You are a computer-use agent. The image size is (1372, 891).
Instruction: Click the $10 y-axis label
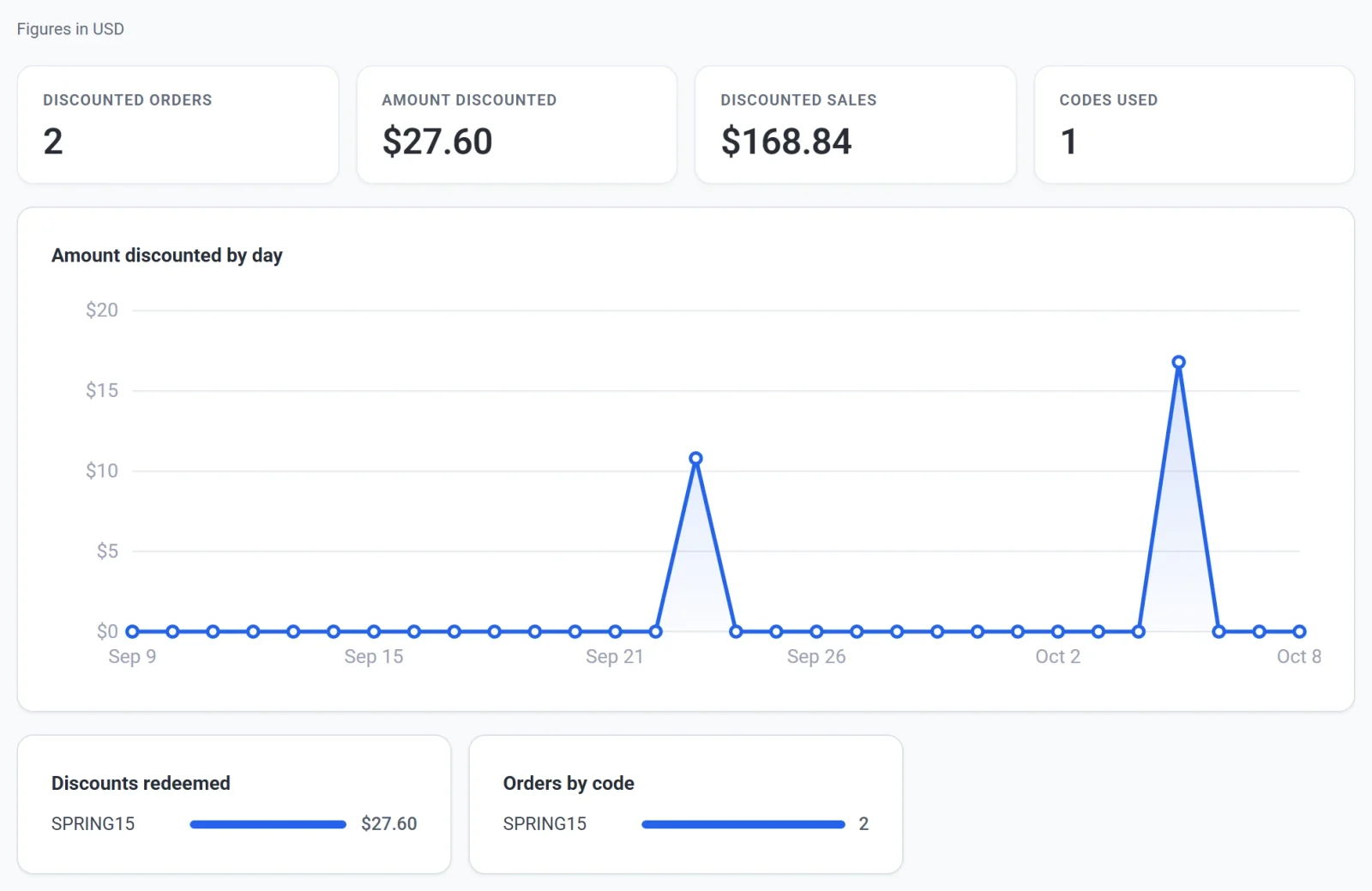point(102,471)
